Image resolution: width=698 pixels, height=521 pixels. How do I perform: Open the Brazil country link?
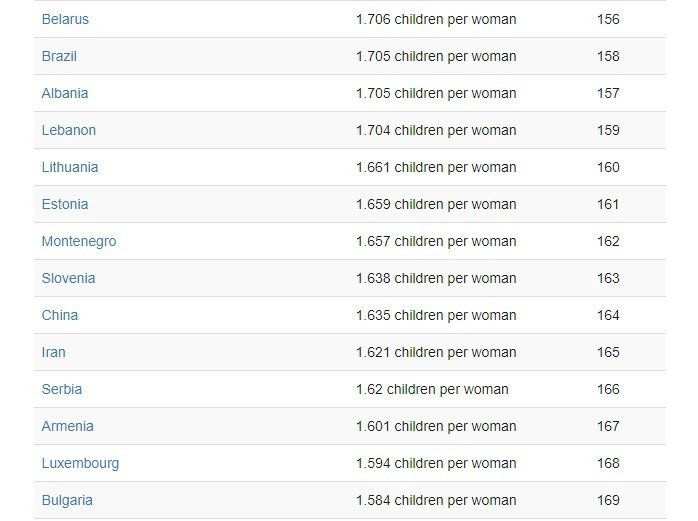[x=59, y=56]
